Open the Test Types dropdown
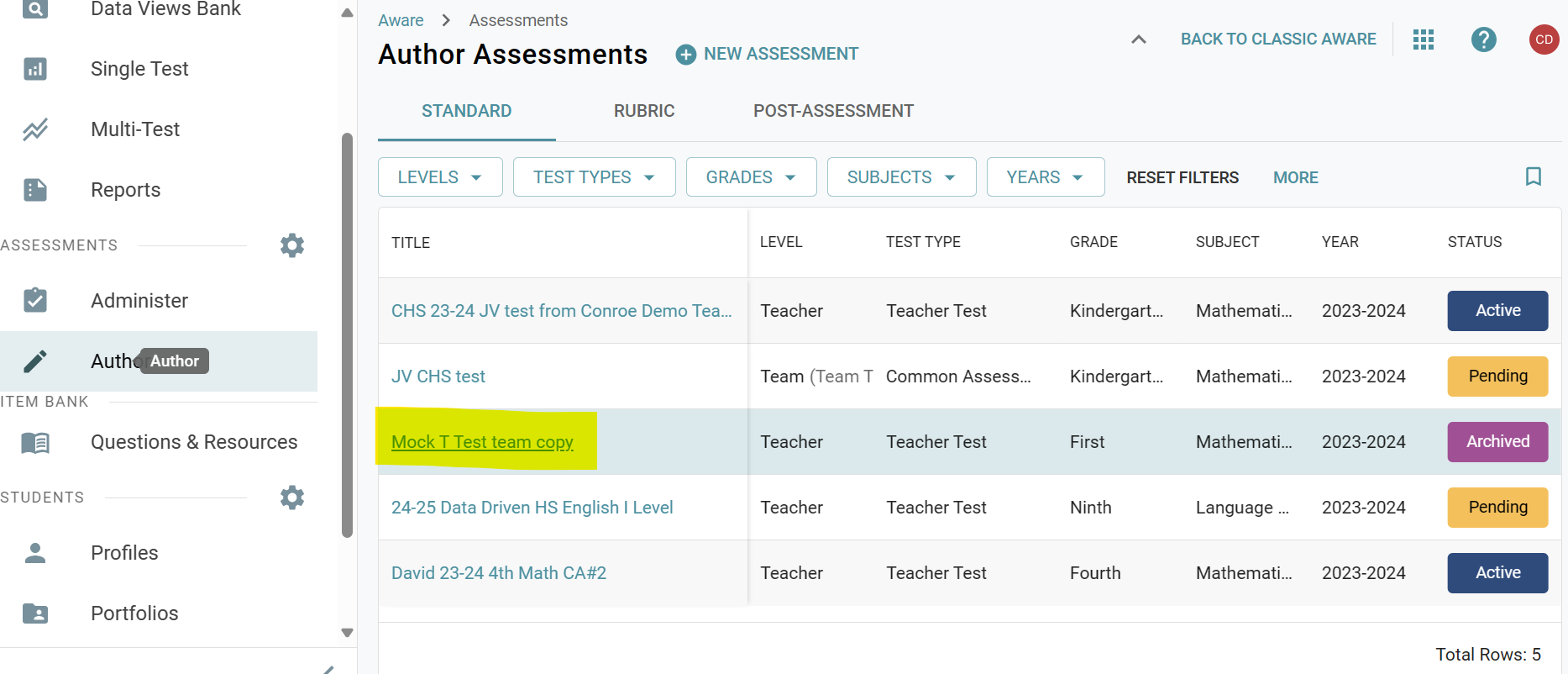 (x=594, y=177)
